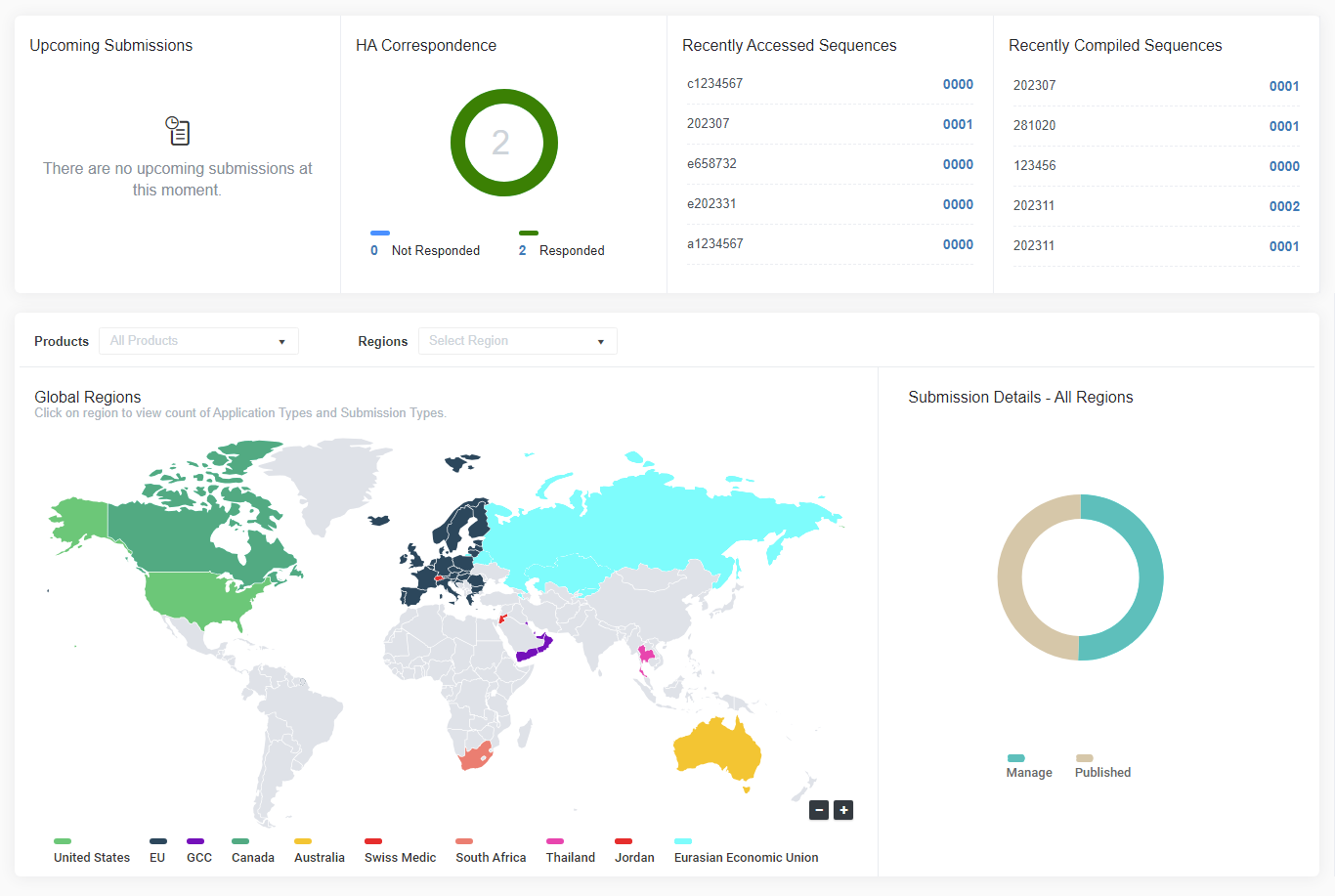Select Australia on the world map
1335x896 pixels.
(x=718, y=750)
